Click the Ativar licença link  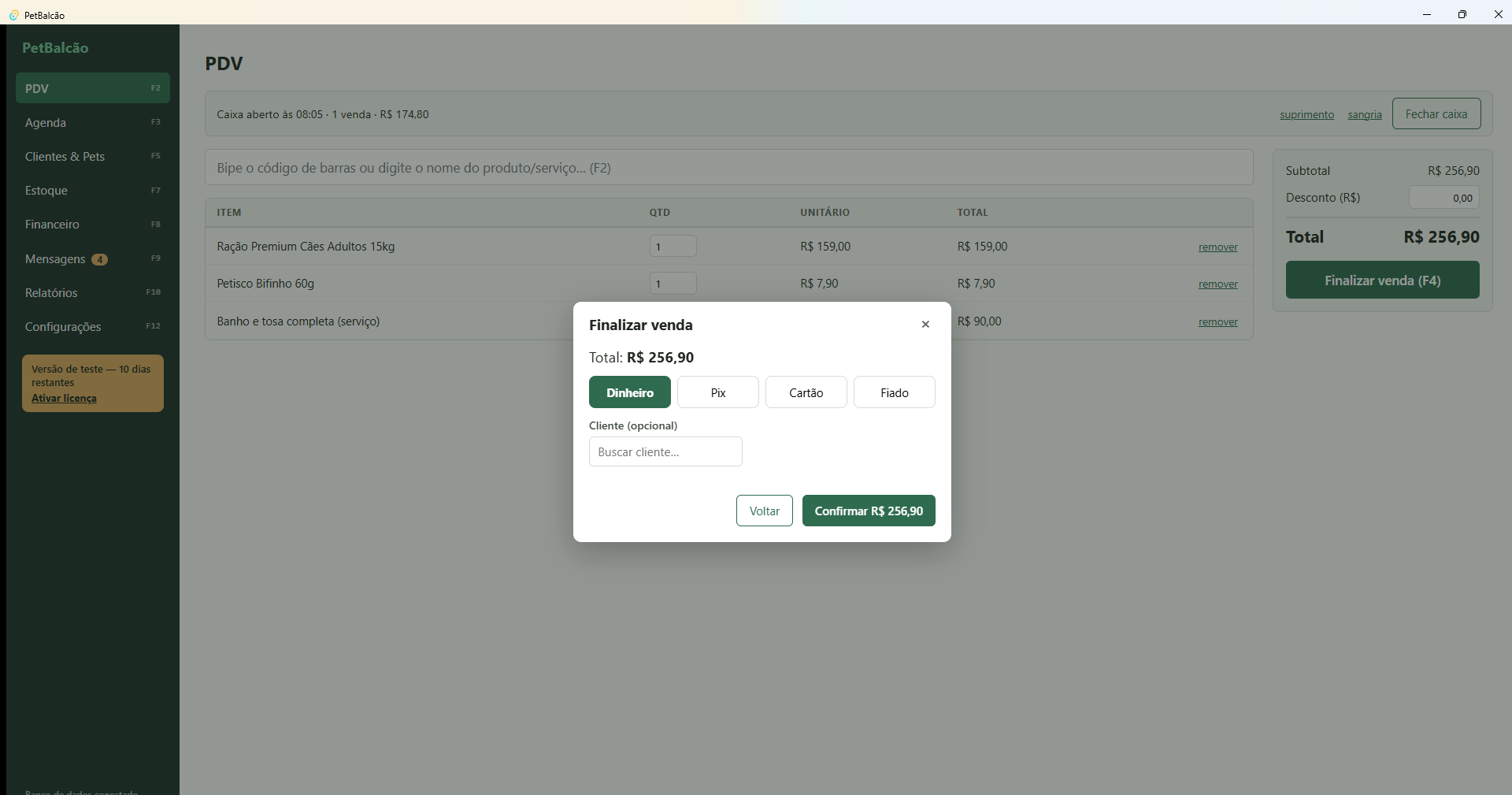click(x=64, y=398)
